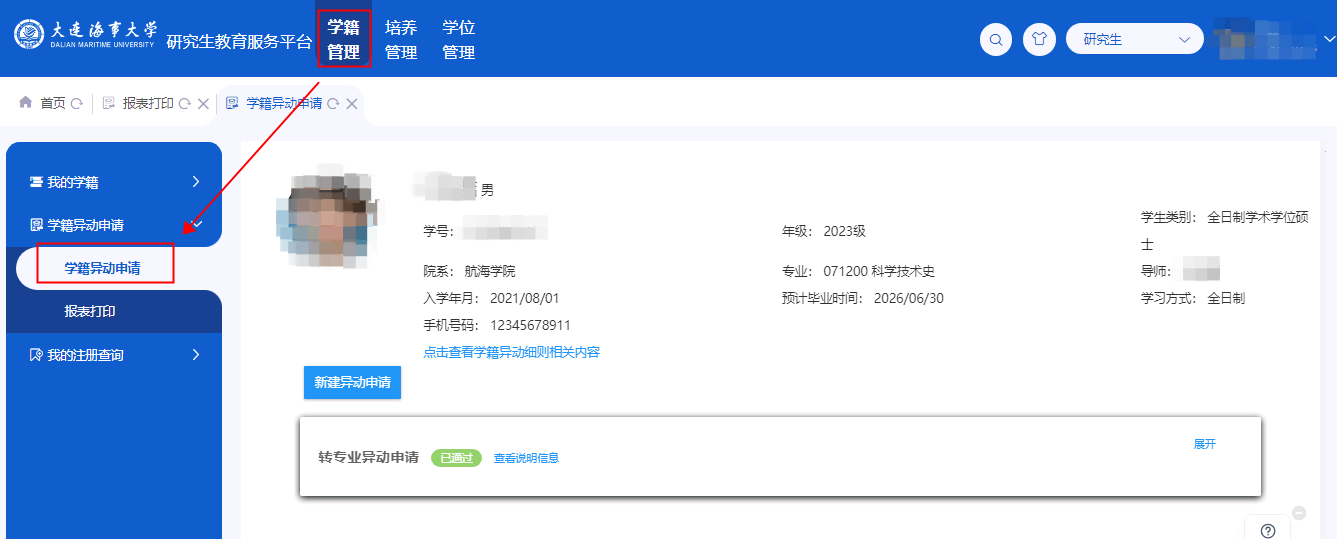Refresh the 首页 tab
The width and height of the screenshot is (1337, 539).
[77, 104]
